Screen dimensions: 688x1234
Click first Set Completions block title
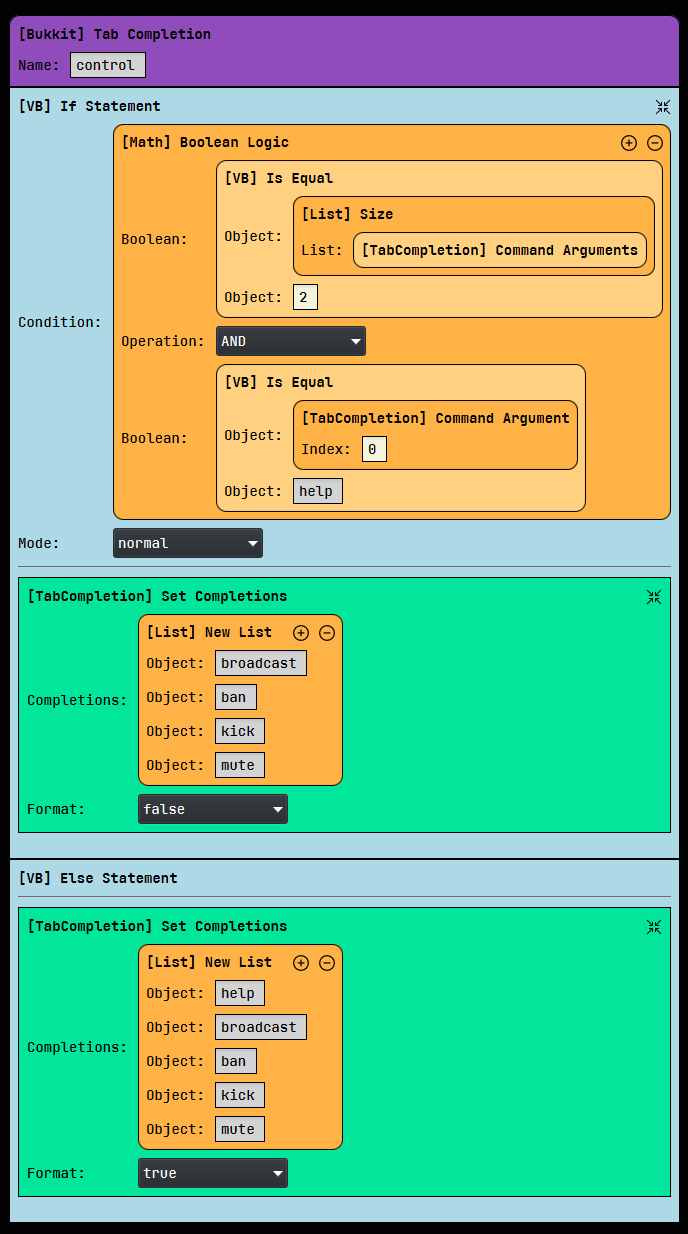157,596
